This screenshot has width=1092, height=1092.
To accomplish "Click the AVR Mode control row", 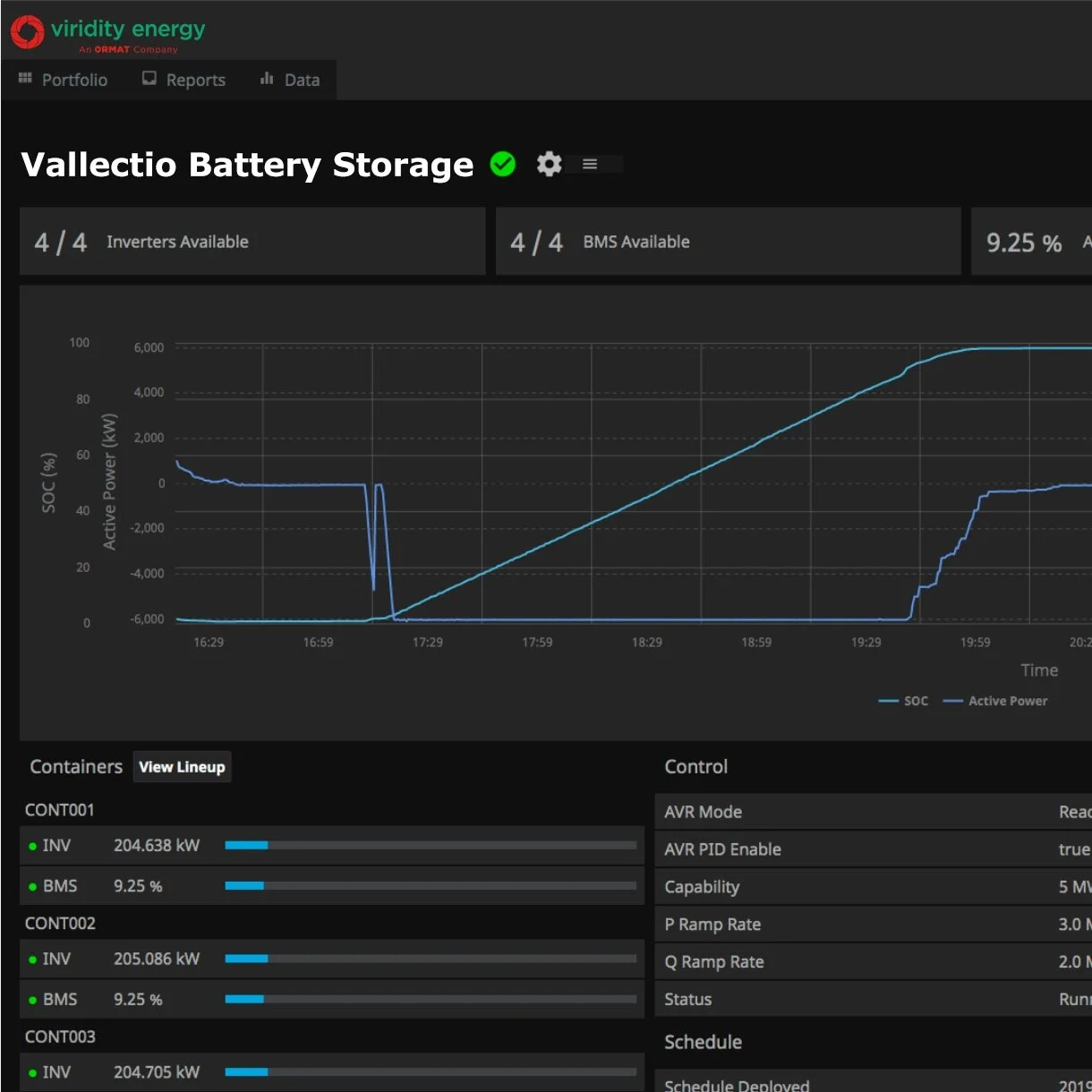I will 874,812.
